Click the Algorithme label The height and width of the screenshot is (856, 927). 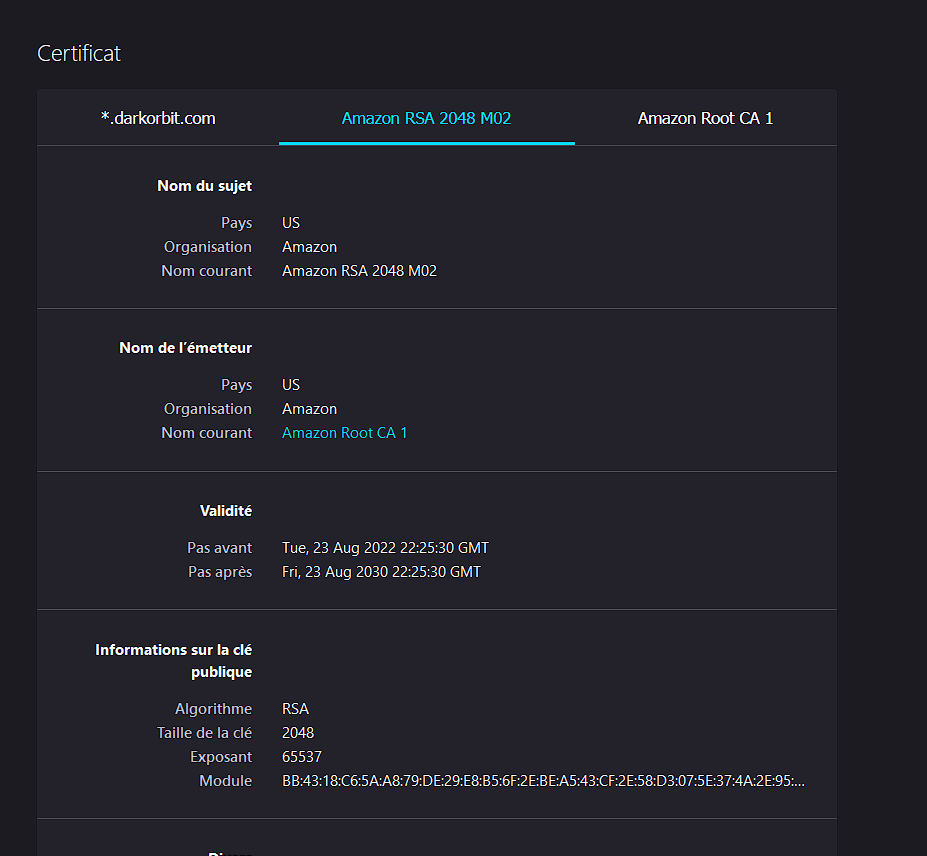pyautogui.click(x=213, y=709)
